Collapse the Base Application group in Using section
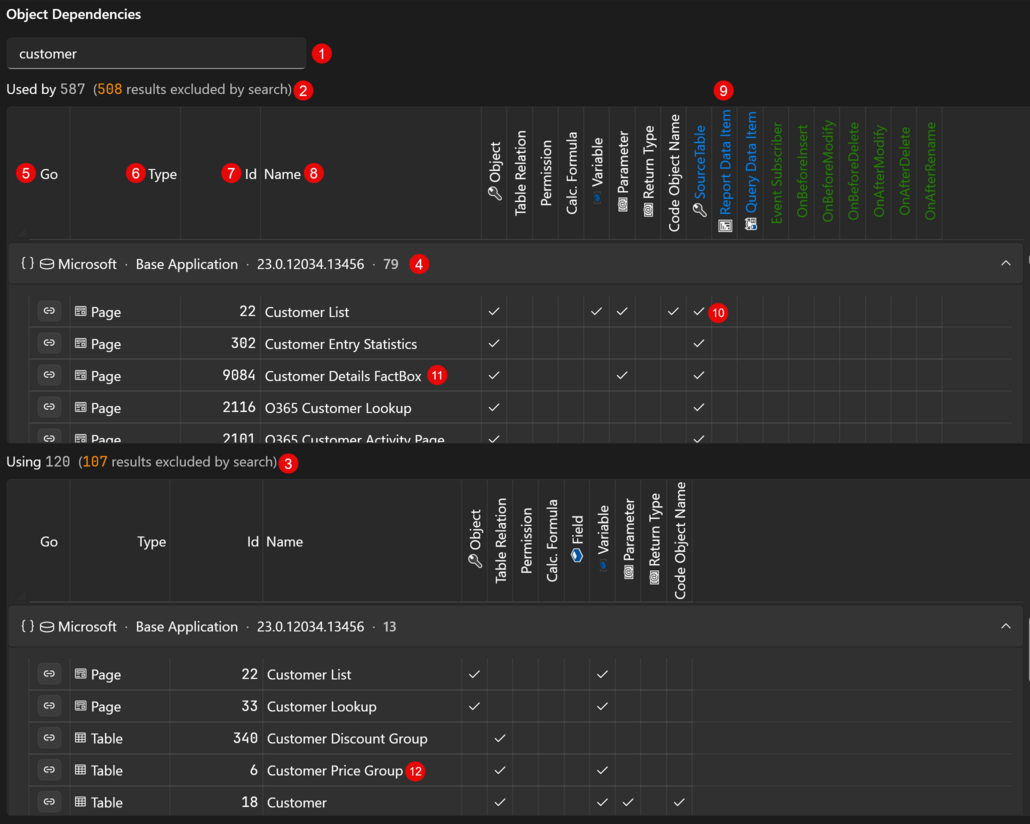 point(1006,626)
